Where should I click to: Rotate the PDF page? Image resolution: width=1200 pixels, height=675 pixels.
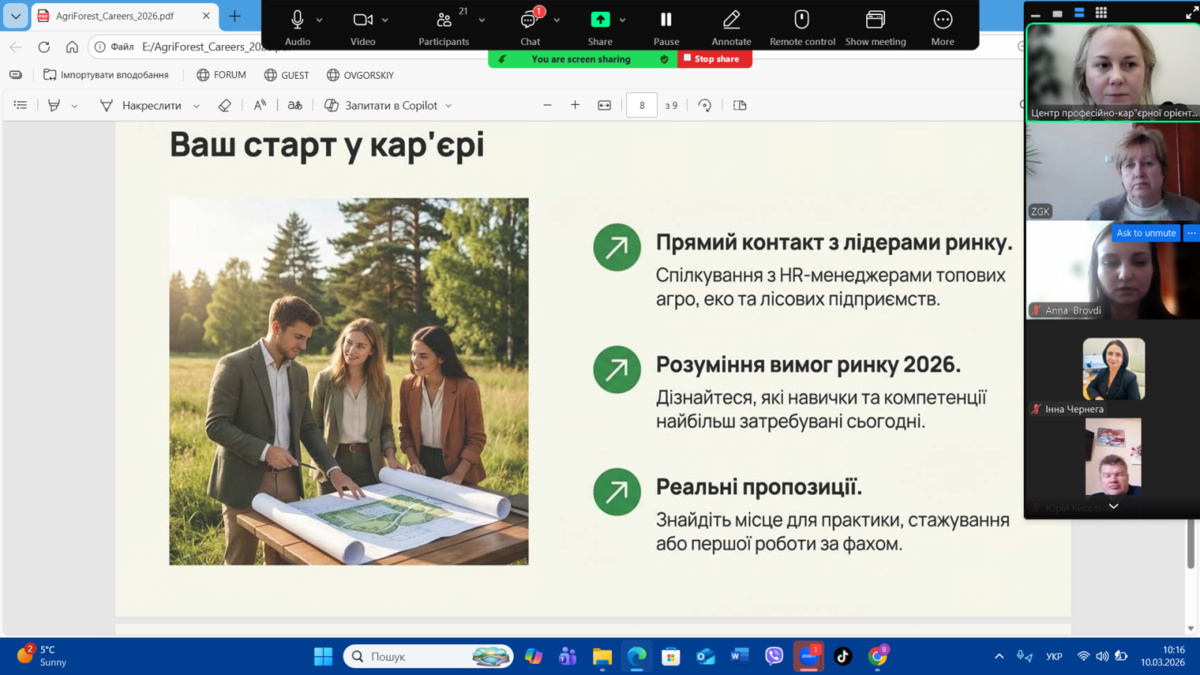(x=705, y=105)
